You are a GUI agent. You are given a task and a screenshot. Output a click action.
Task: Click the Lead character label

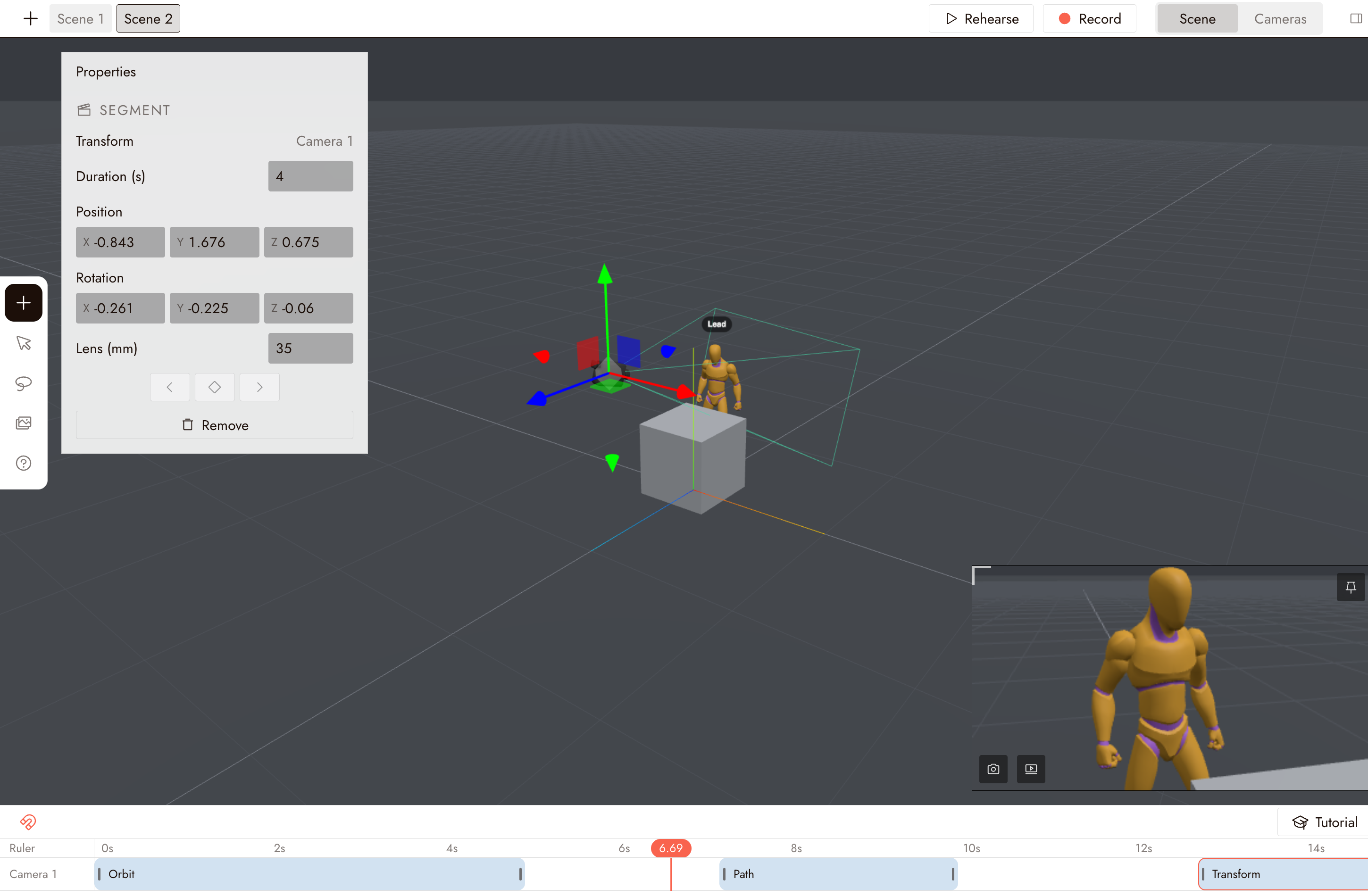[716, 324]
